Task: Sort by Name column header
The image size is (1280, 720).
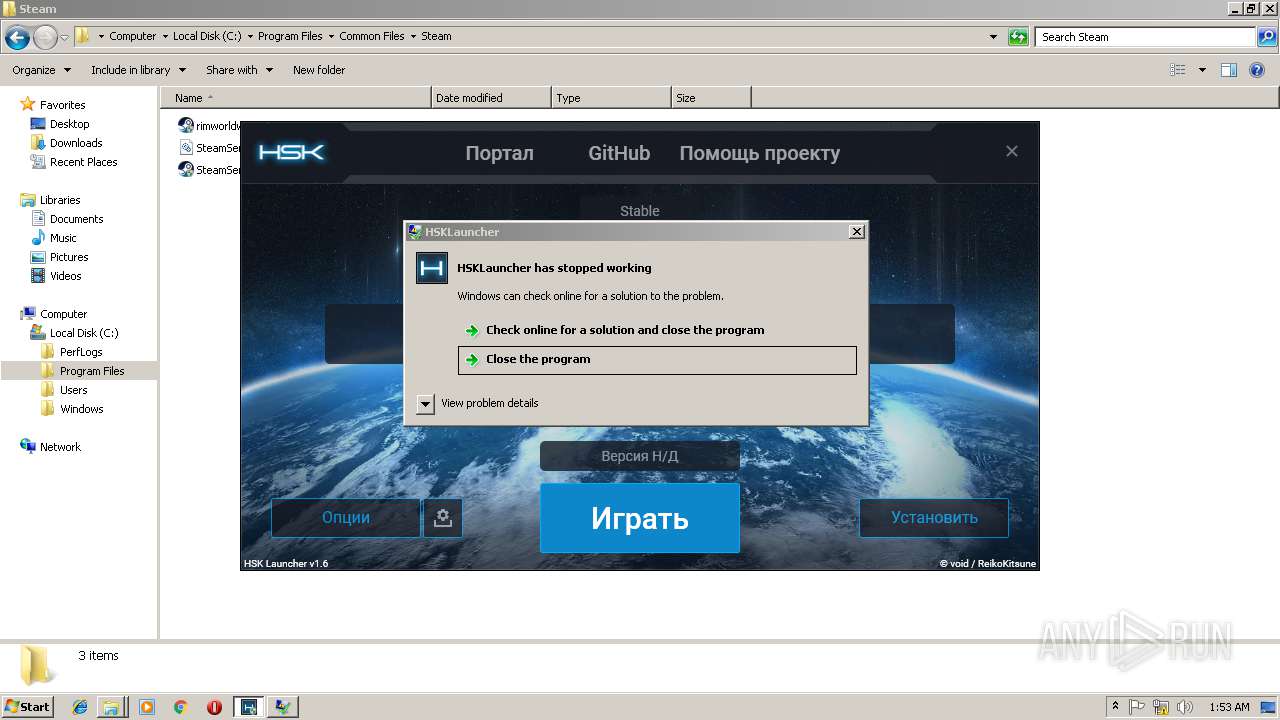Action: tap(295, 98)
